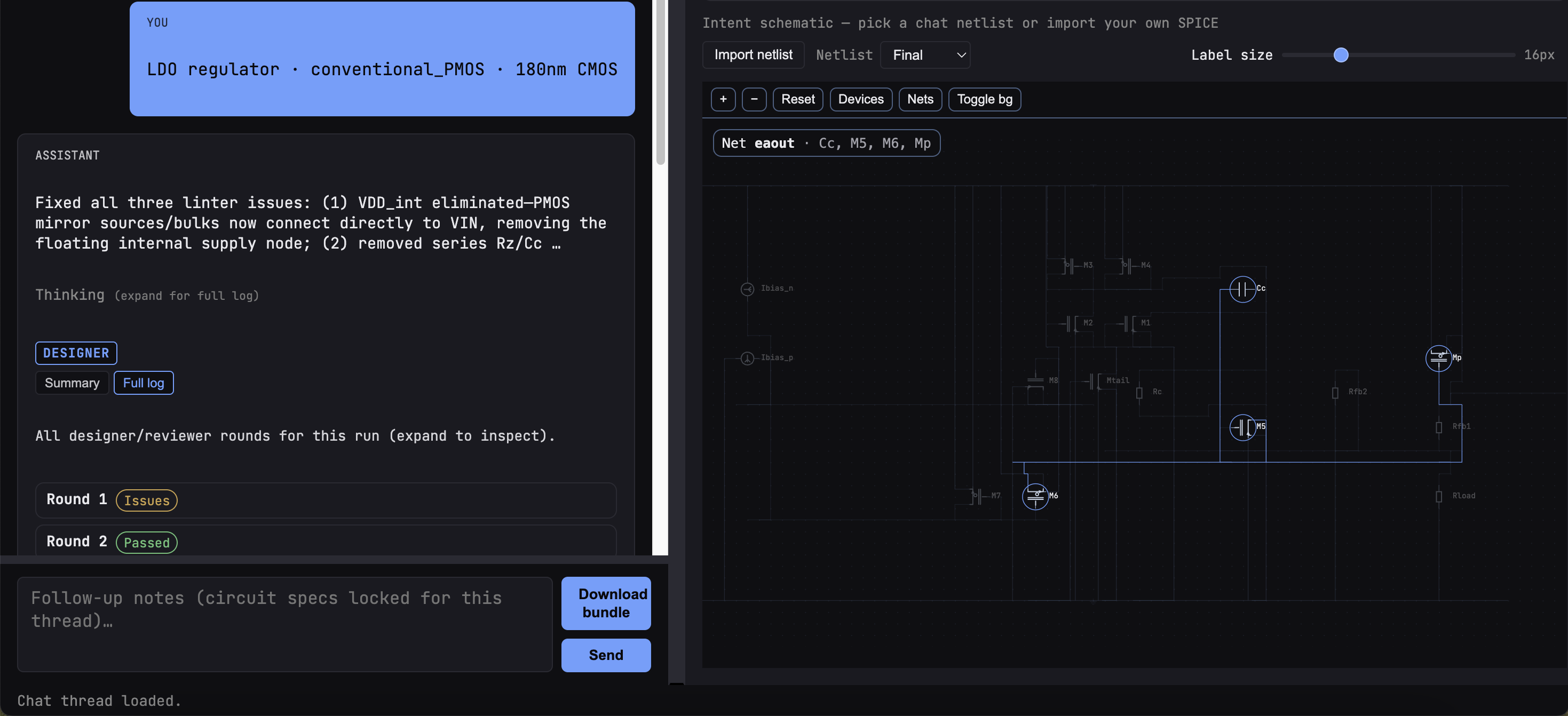Screen dimensions: 1568x716
Task: Click the Mtail transistor symbol
Action: 1094,381
